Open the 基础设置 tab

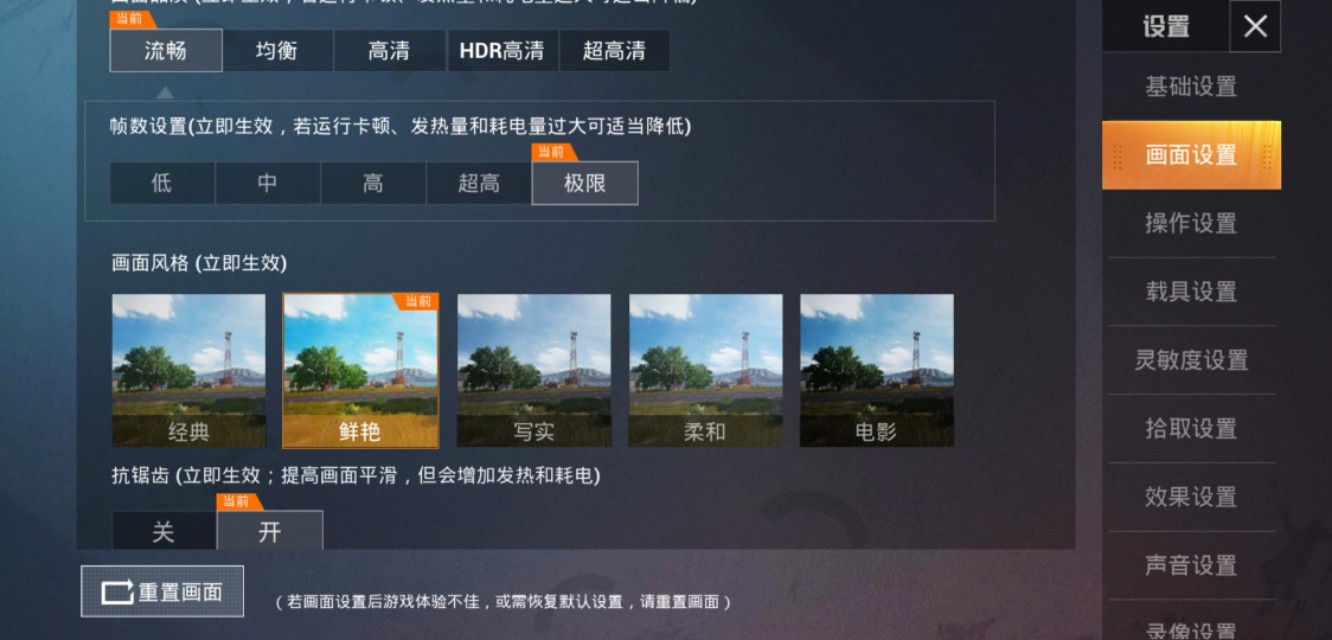pos(1191,86)
